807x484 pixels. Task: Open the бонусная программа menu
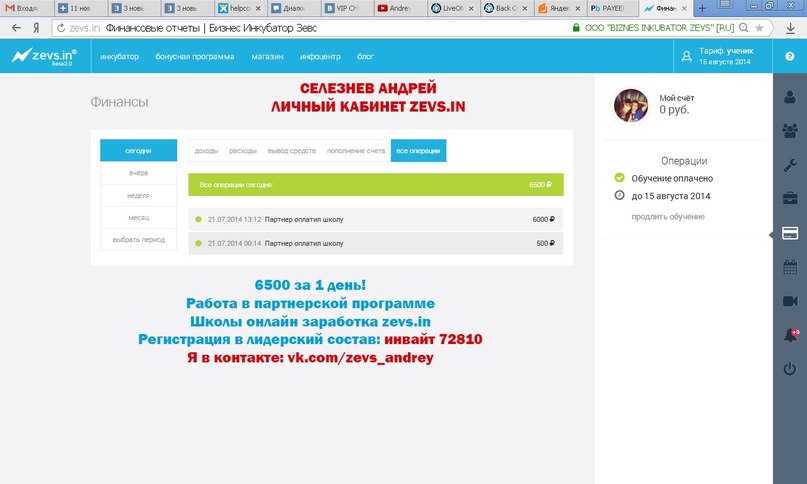pyautogui.click(x=195, y=56)
